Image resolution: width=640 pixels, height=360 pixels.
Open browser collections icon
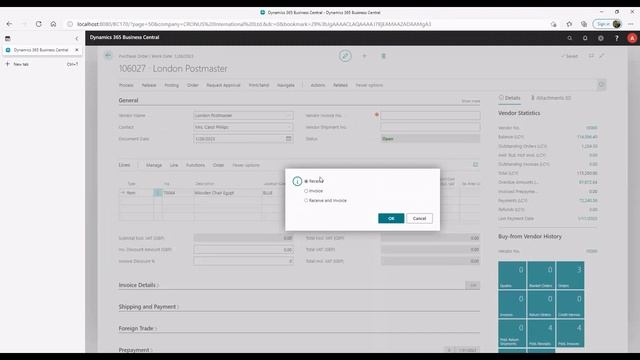[x=584, y=24]
